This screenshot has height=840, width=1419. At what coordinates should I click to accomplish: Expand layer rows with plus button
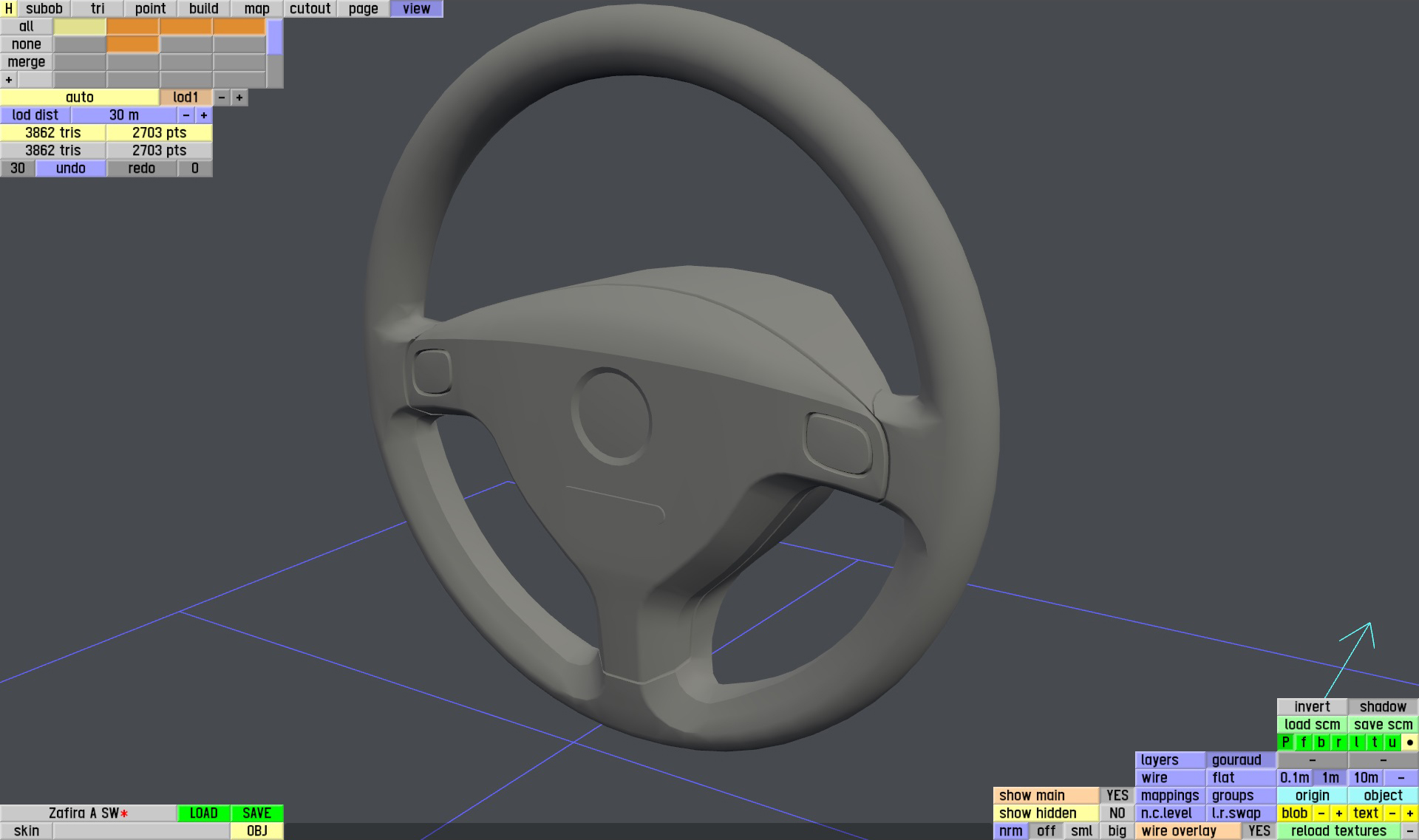(x=8, y=80)
